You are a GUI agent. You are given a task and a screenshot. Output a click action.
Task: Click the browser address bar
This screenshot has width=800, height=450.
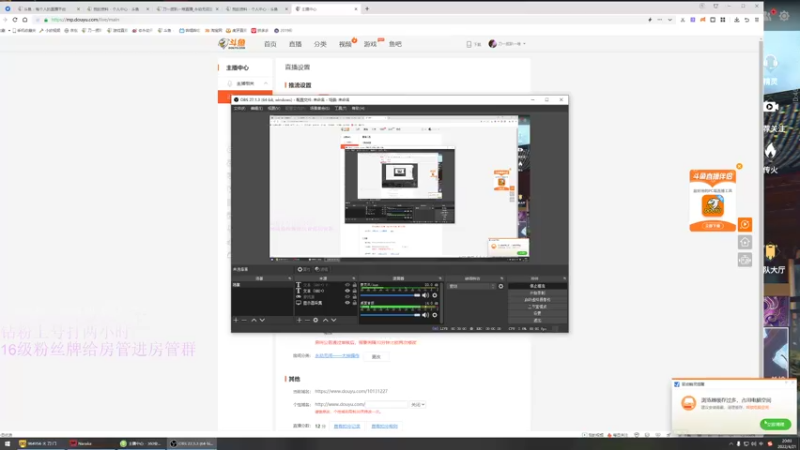(337, 19)
